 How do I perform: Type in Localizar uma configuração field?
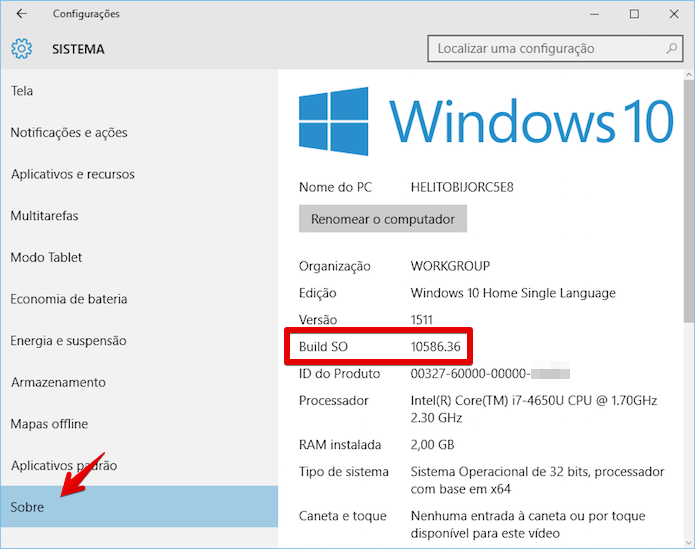click(545, 48)
